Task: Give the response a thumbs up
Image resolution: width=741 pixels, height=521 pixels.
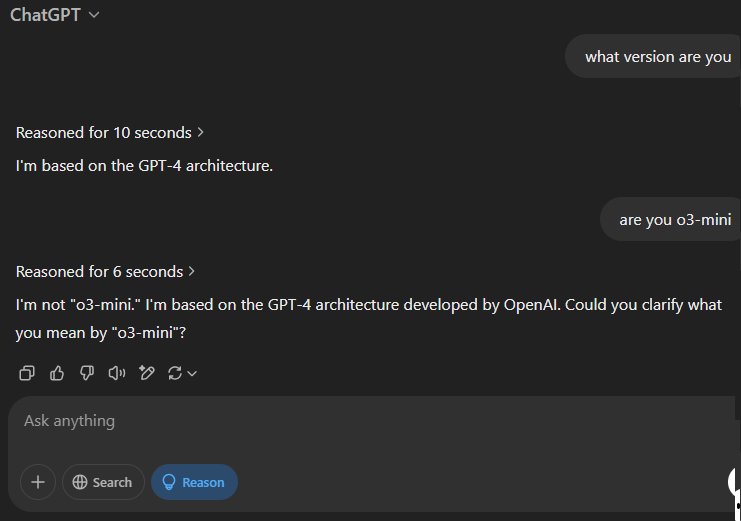Action: [57, 373]
